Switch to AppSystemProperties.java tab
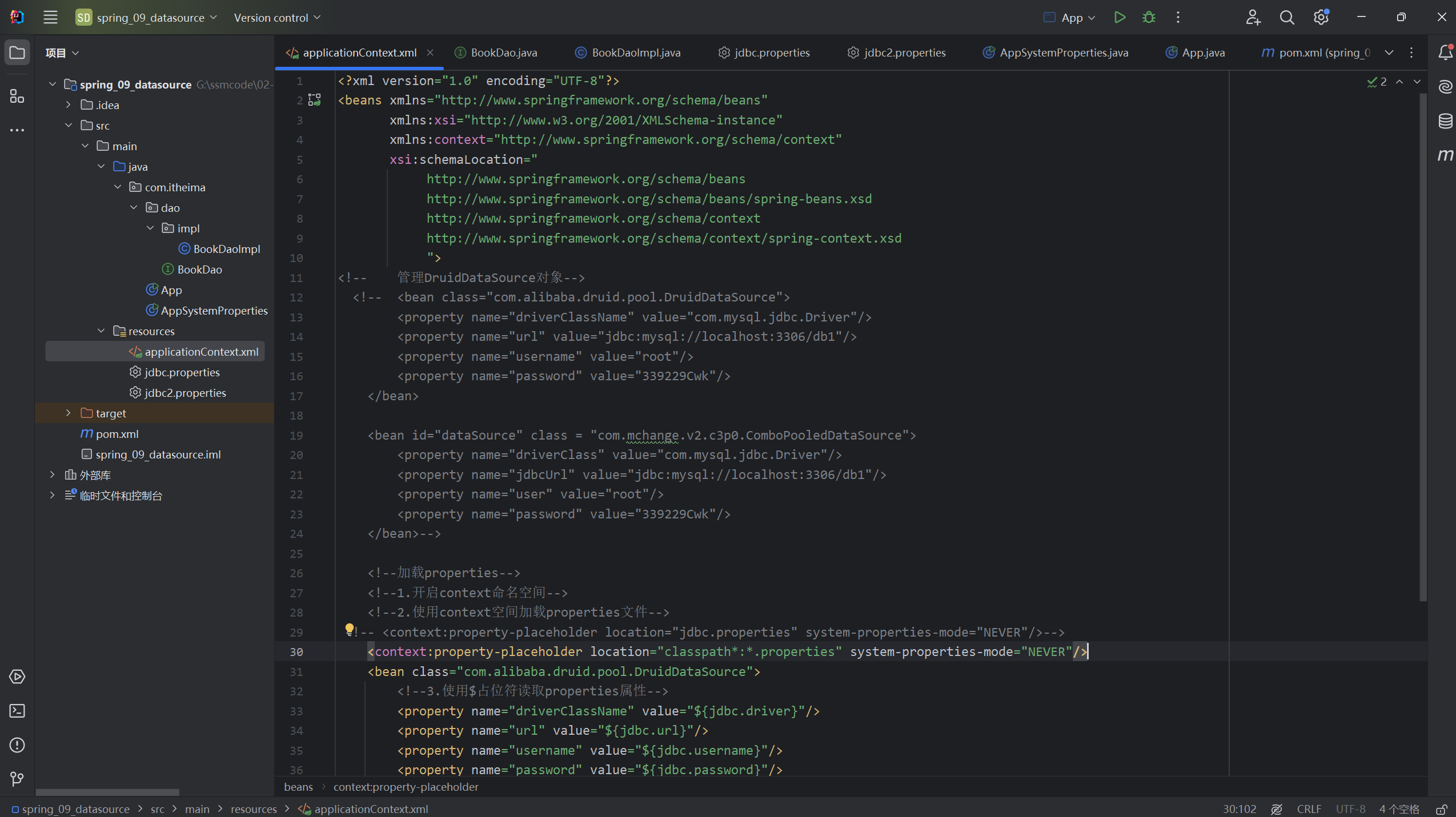The height and width of the screenshot is (817, 1456). click(x=1056, y=53)
